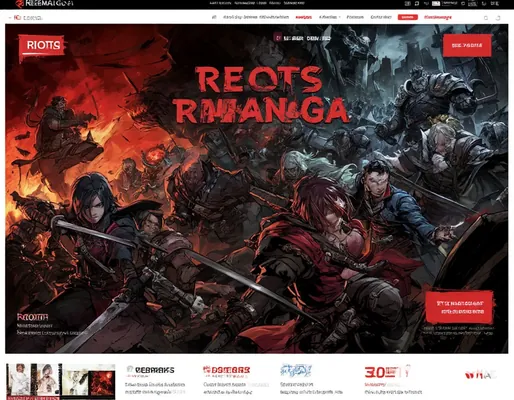Select the red highlighted menu item in the navigation
The image size is (514, 400).
[304, 17]
